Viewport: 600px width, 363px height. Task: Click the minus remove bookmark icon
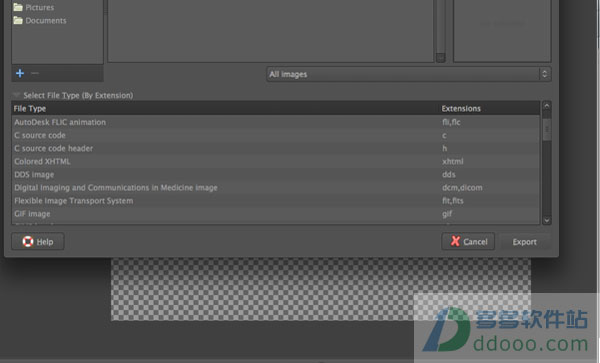click(x=35, y=73)
